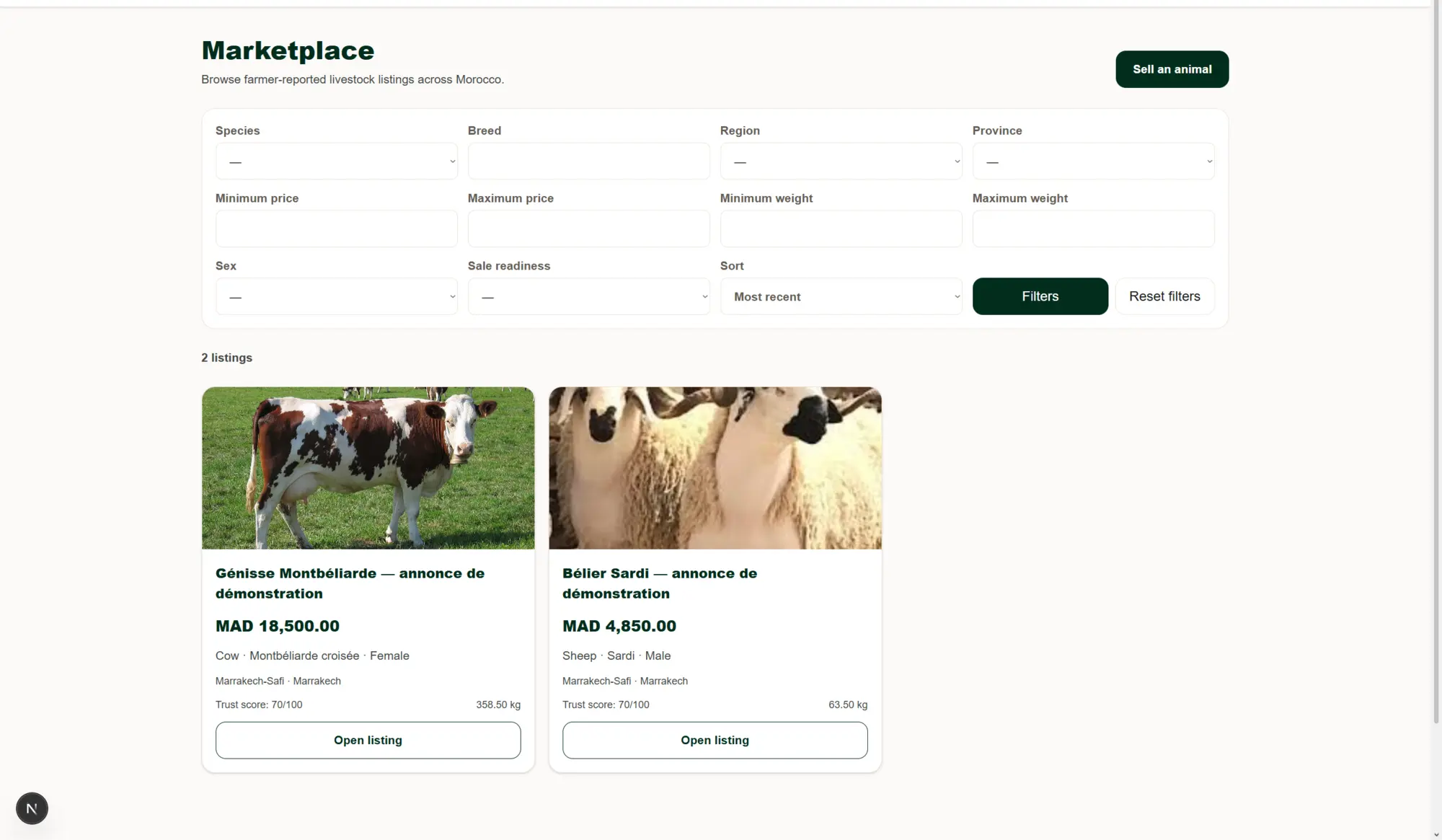Click the Sell an animal button
The height and width of the screenshot is (840, 1442).
coord(1172,69)
